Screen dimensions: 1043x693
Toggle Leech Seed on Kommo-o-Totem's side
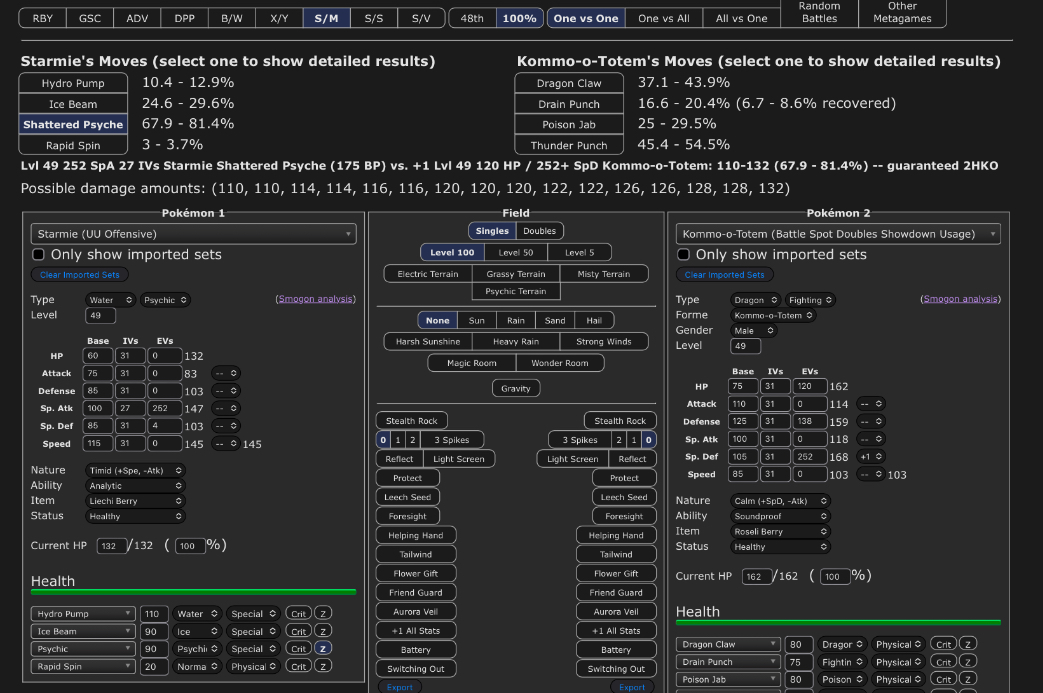624,497
